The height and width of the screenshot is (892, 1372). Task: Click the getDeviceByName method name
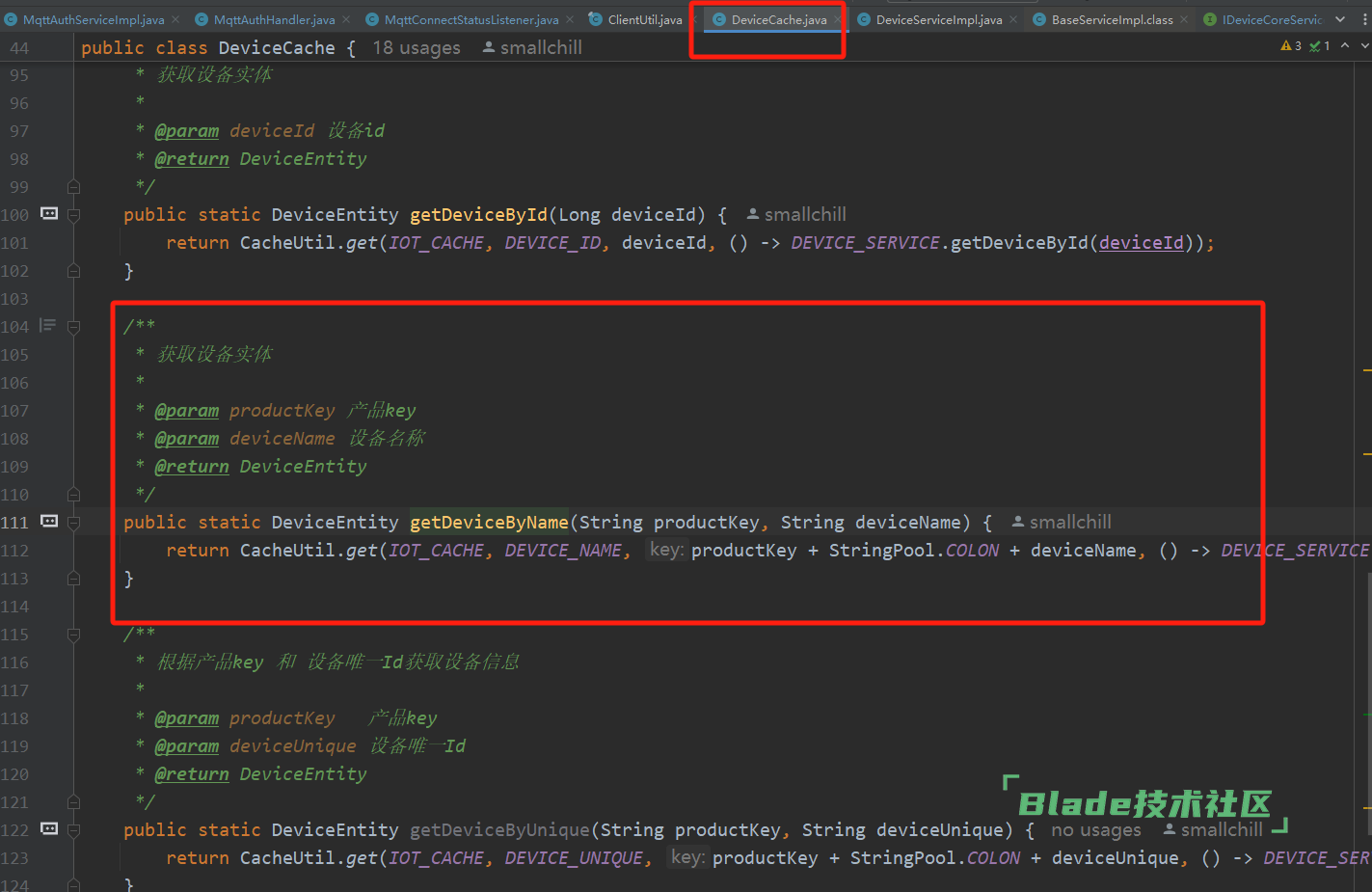[x=489, y=522]
